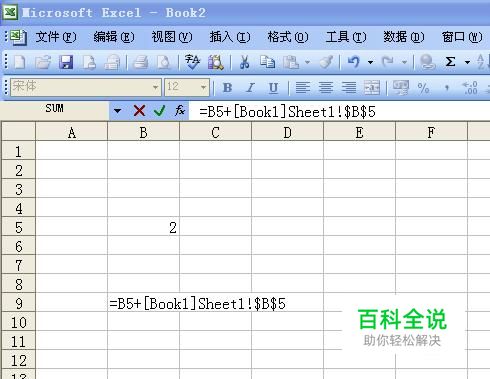Cancel formula with red X
The height and width of the screenshot is (379, 490).
[139, 110]
